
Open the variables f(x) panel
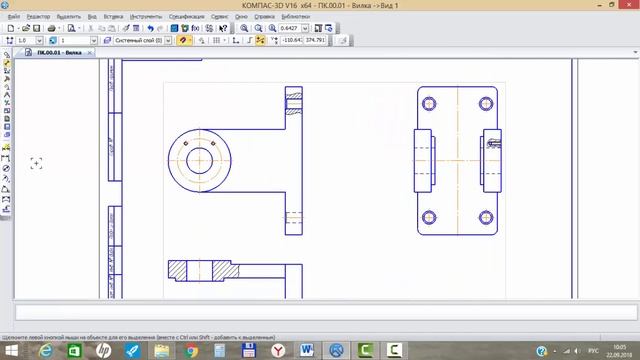(x=196, y=28)
